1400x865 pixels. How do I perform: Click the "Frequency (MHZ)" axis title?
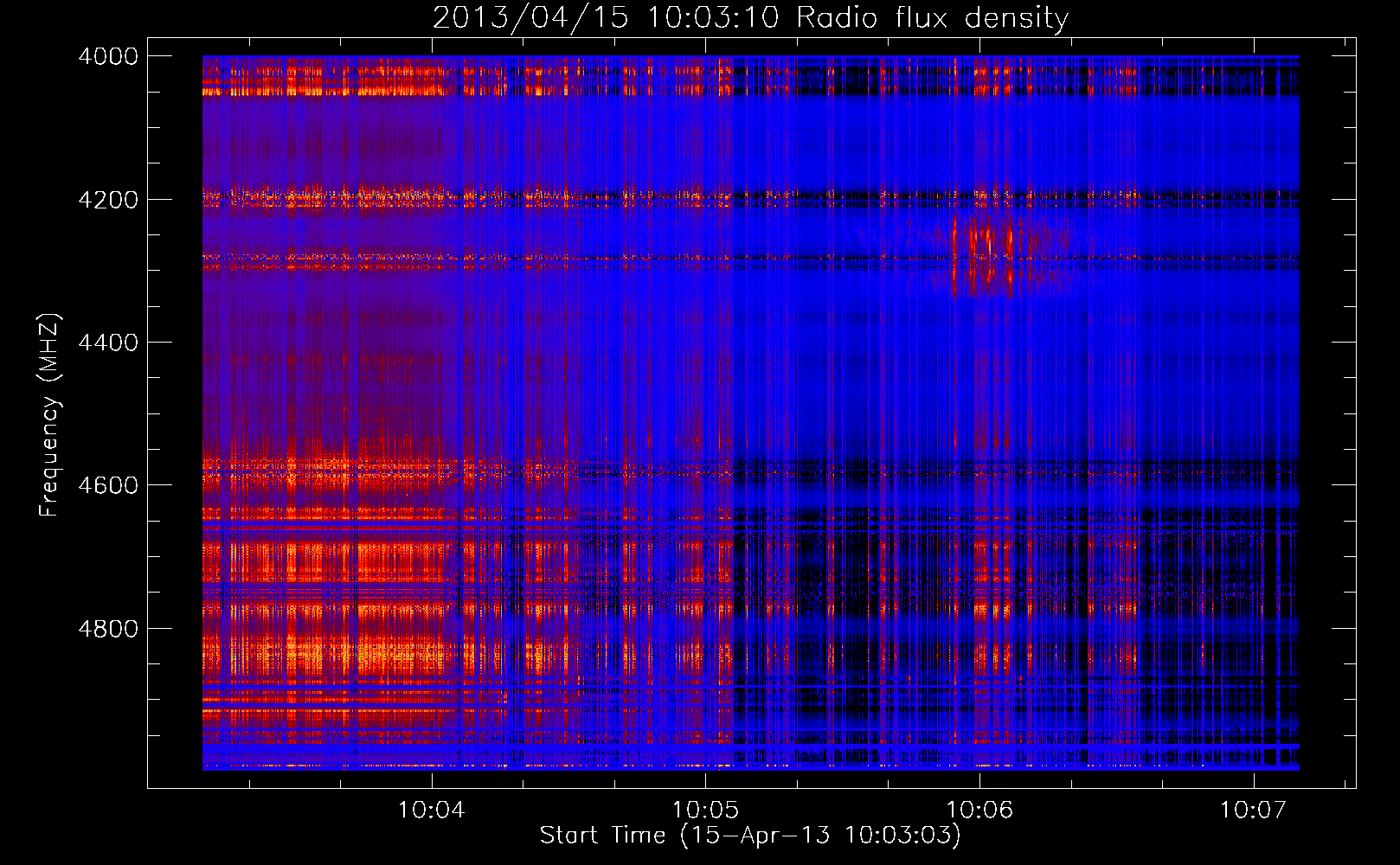point(50,415)
